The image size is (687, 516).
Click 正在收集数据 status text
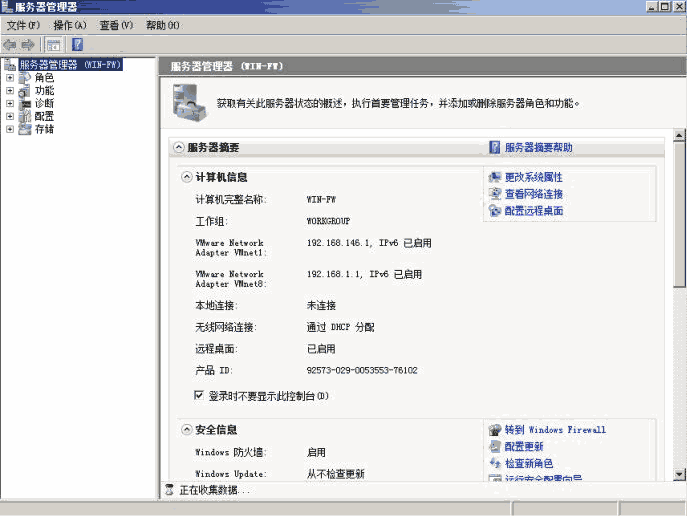[x=214, y=490]
